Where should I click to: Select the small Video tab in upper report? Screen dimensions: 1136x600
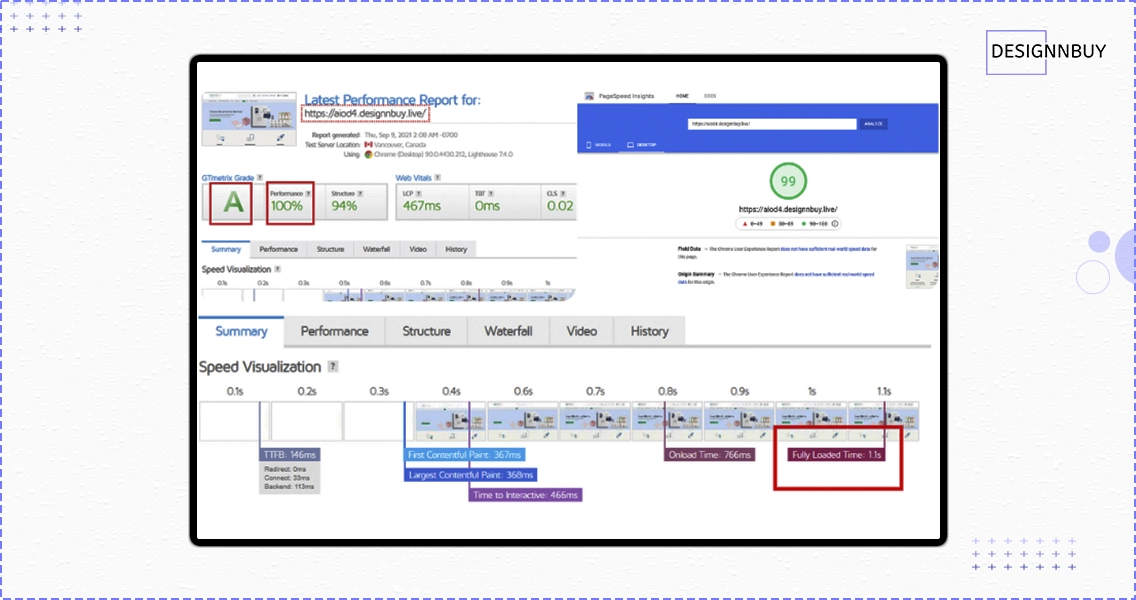(x=417, y=249)
